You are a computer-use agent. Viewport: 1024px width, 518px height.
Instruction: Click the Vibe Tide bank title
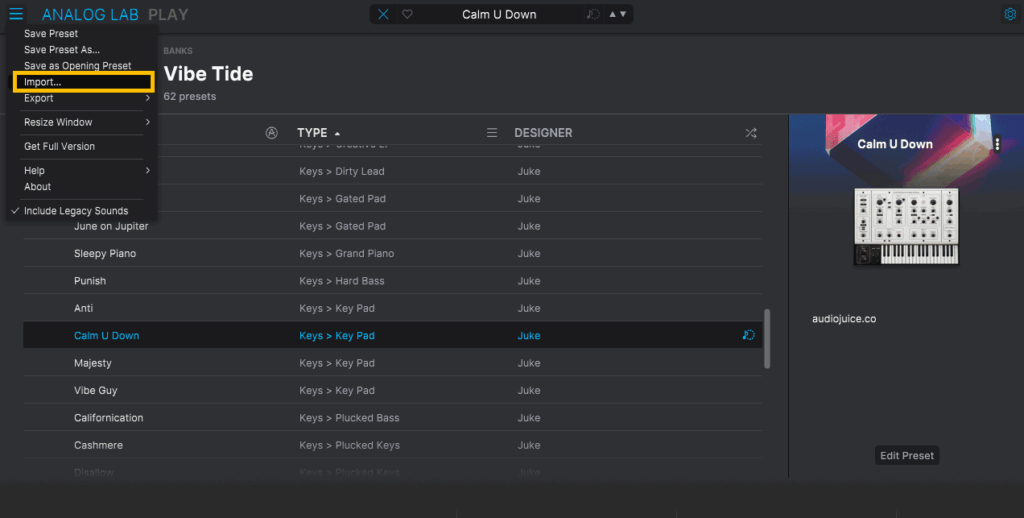(208, 74)
